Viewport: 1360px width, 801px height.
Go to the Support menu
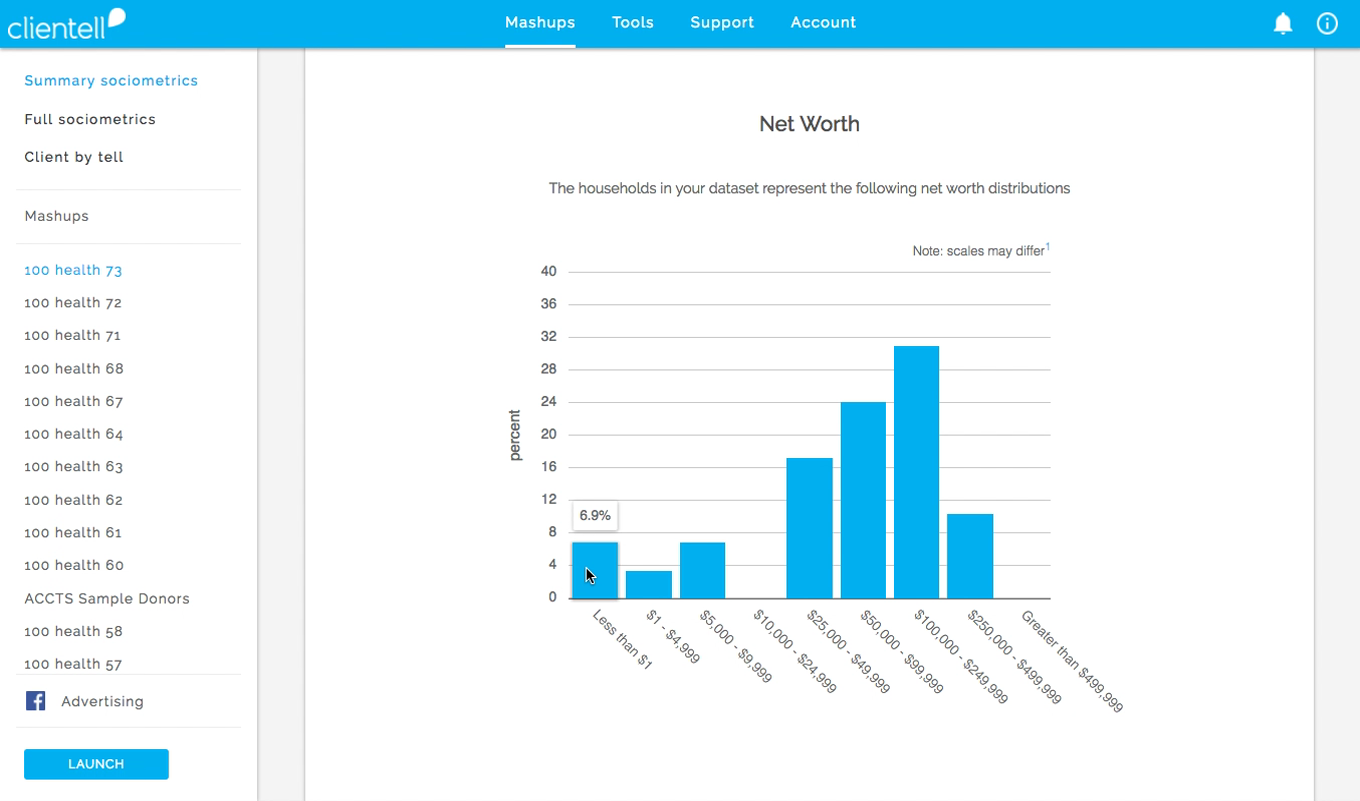pyautogui.click(x=722, y=23)
